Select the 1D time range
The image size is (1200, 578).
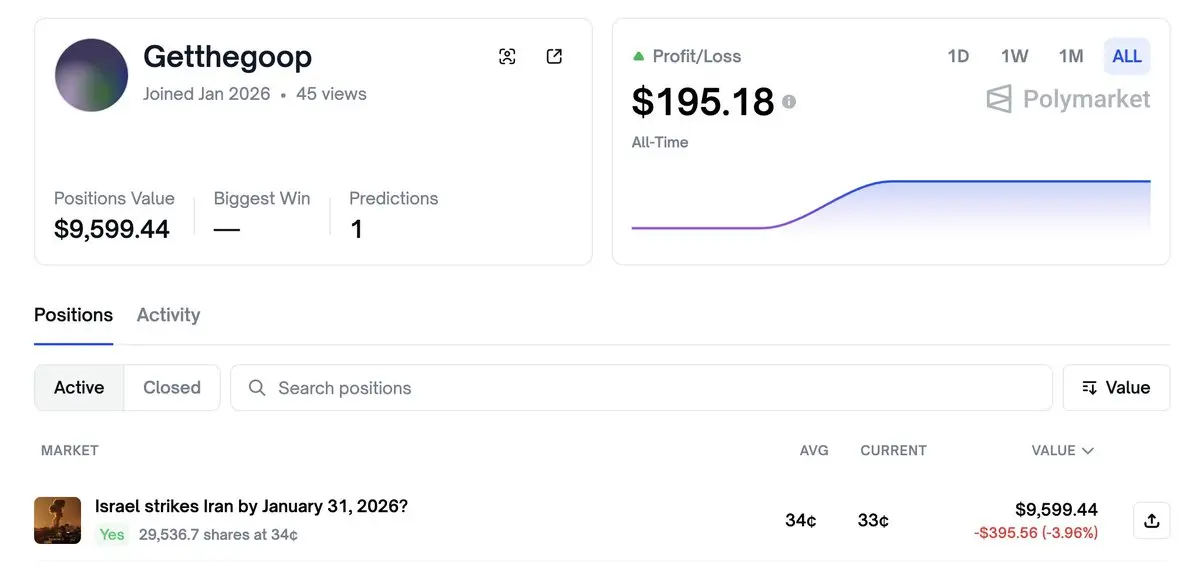point(958,56)
